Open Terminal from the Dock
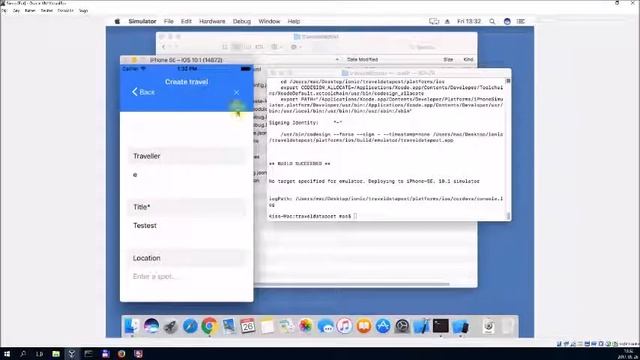 click(440, 326)
